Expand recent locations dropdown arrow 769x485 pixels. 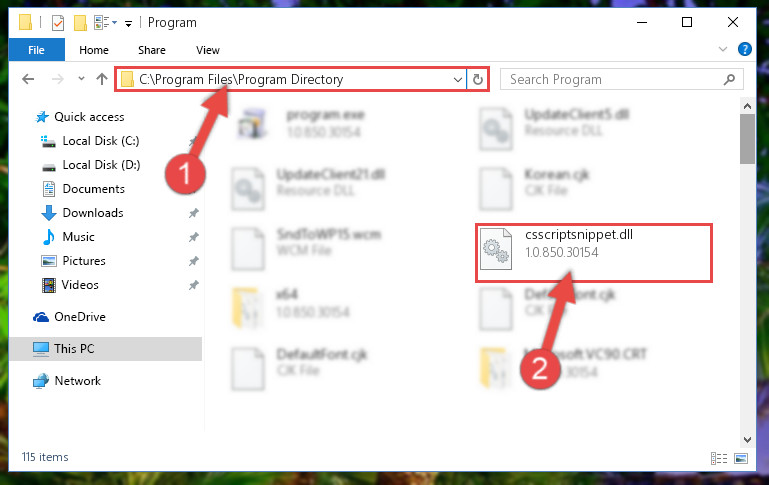(81, 78)
